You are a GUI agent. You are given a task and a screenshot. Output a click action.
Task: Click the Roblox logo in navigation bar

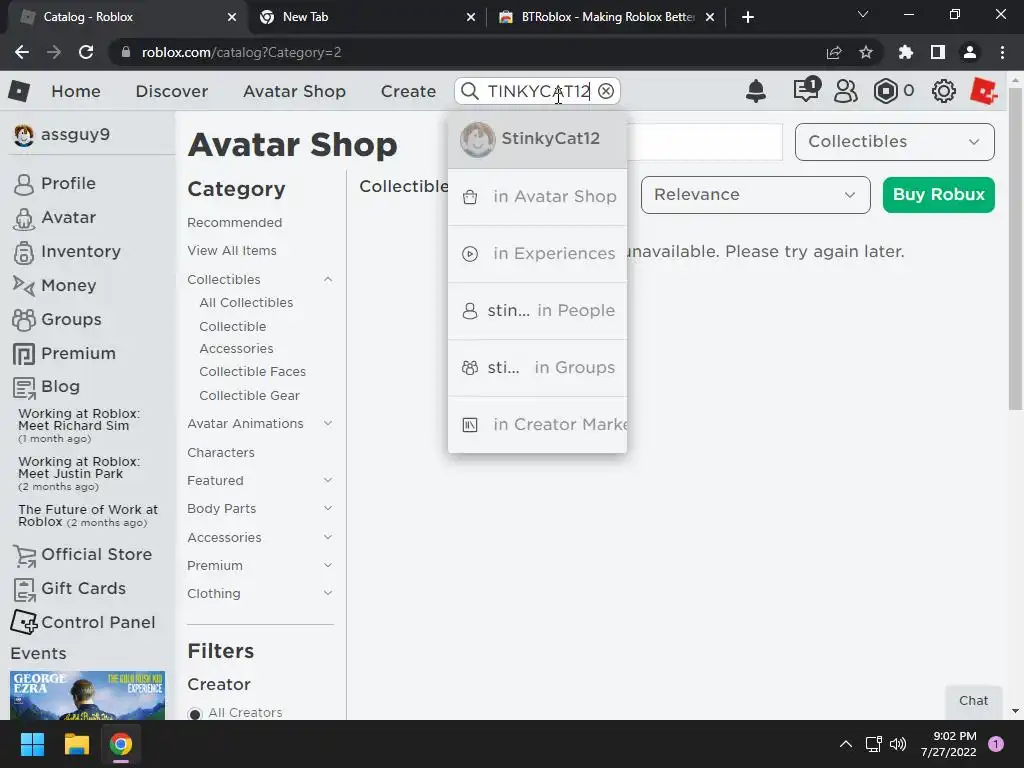tap(19, 91)
